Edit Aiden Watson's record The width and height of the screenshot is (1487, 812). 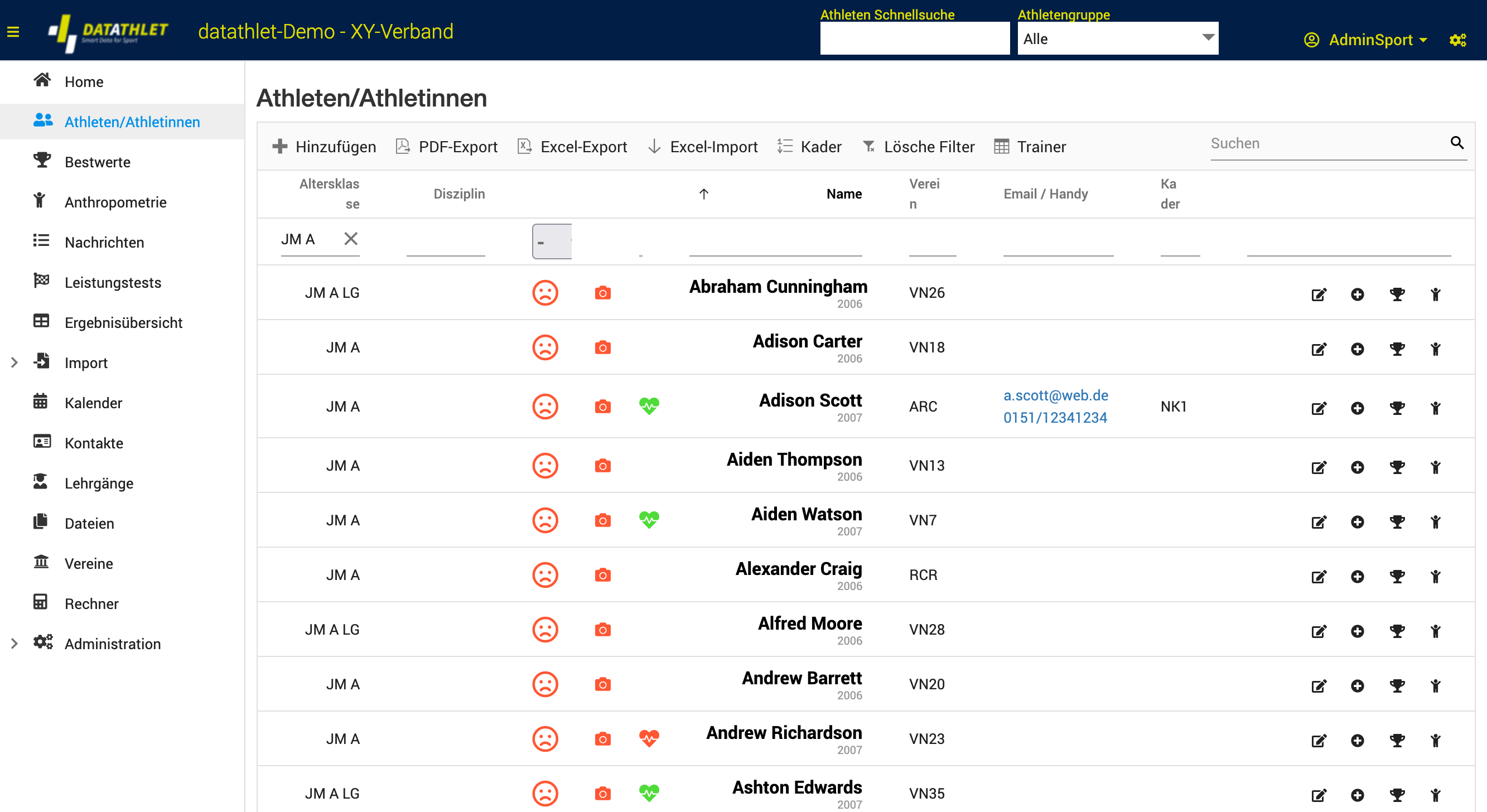pos(1319,521)
